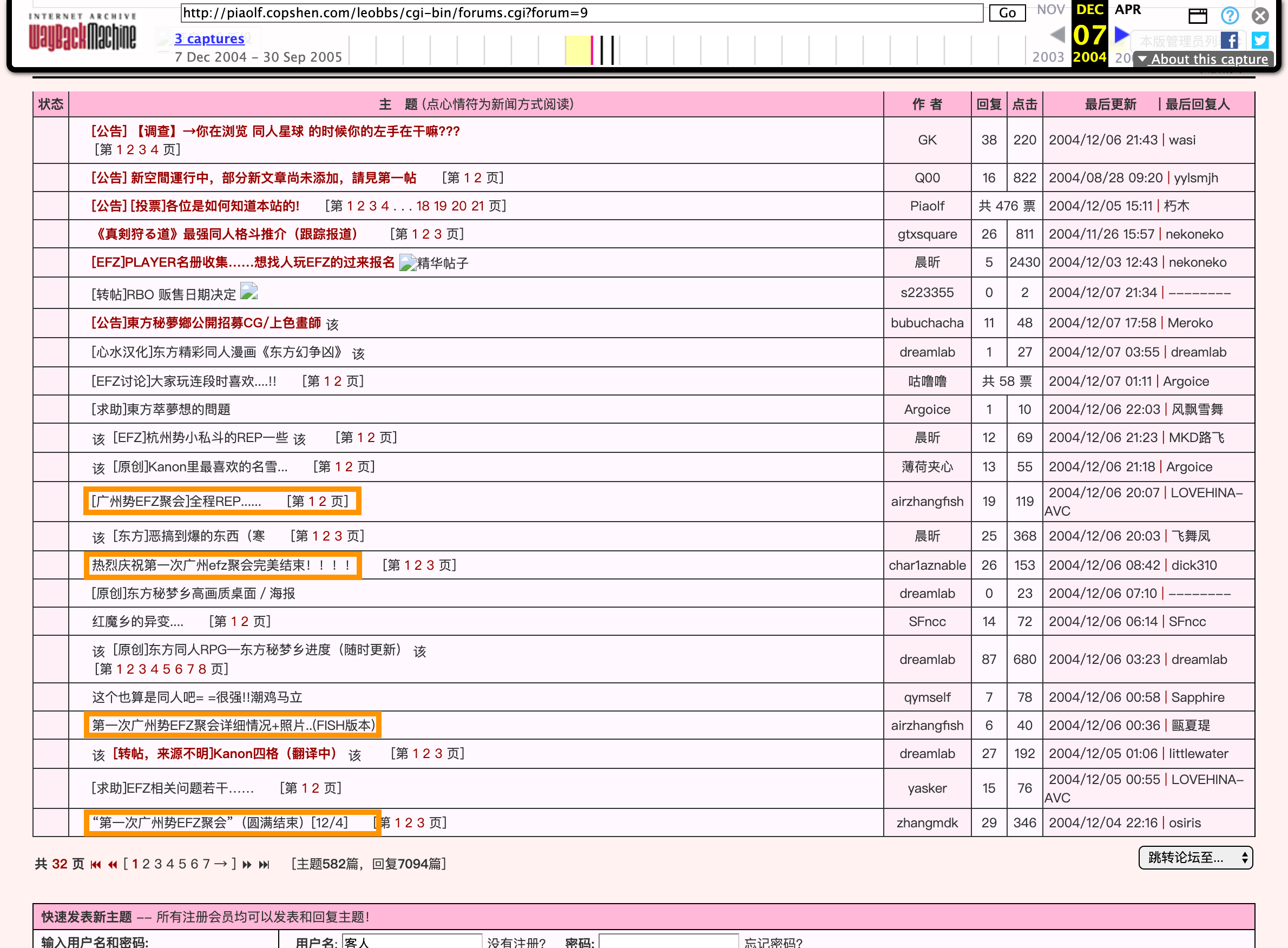
Task: Open the thread “第一次广州势EFZ聚会”（圆满结束）[12/4]
Action: (x=220, y=822)
